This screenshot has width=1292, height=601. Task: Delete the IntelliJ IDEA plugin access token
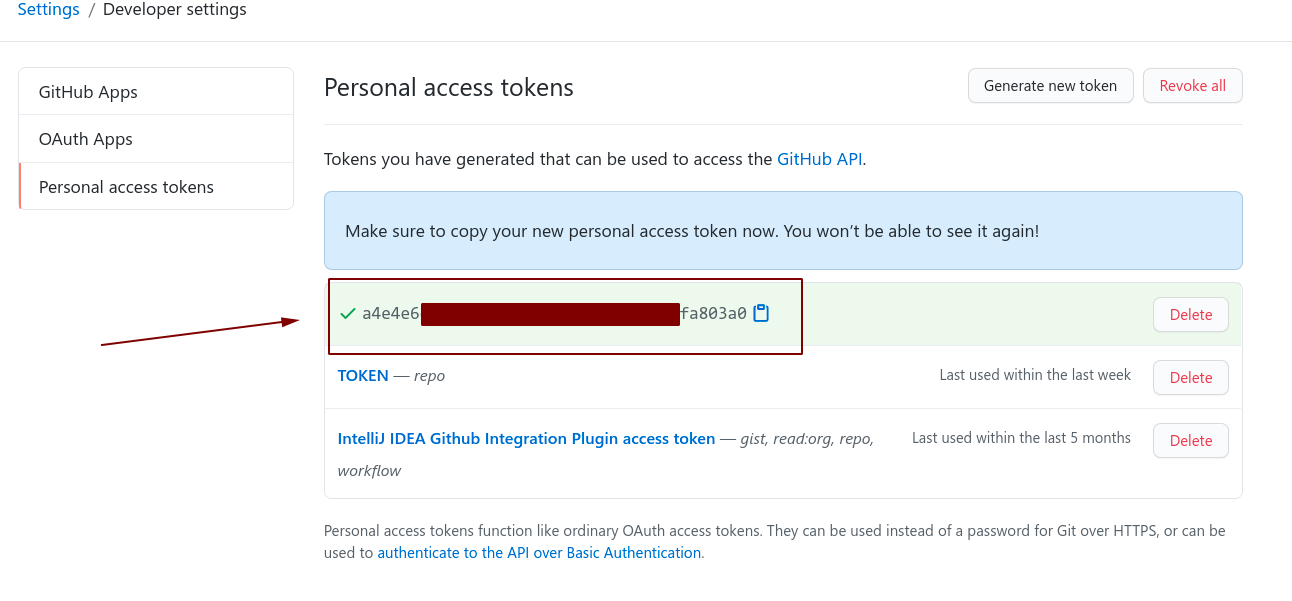coord(1191,440)
